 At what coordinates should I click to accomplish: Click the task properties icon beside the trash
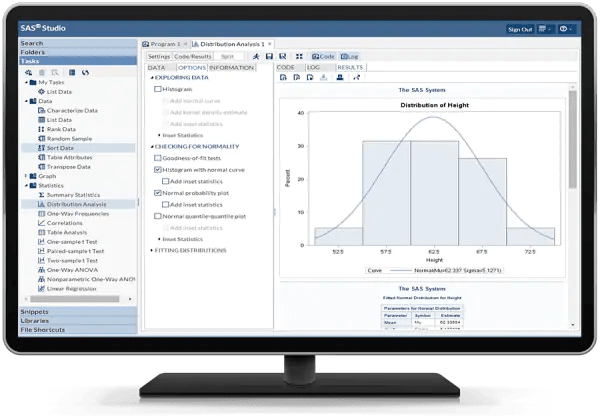point(55,72)
